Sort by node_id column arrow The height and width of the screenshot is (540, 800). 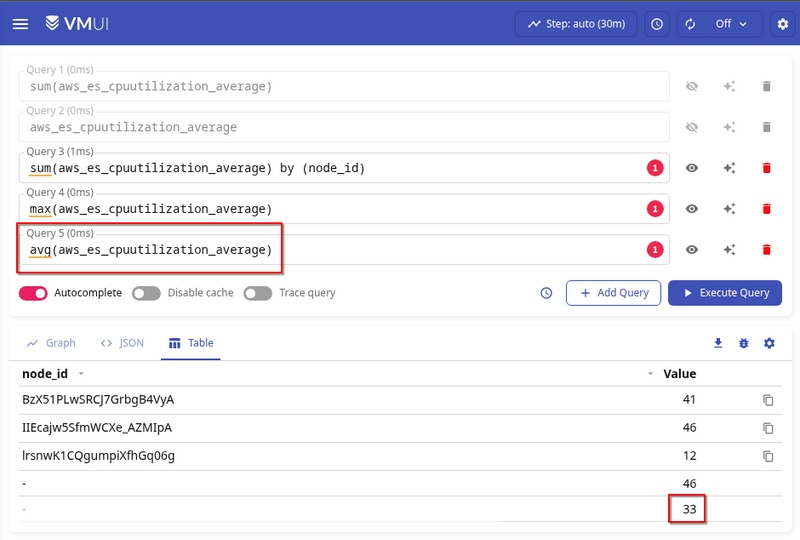(x=81, y=374)
